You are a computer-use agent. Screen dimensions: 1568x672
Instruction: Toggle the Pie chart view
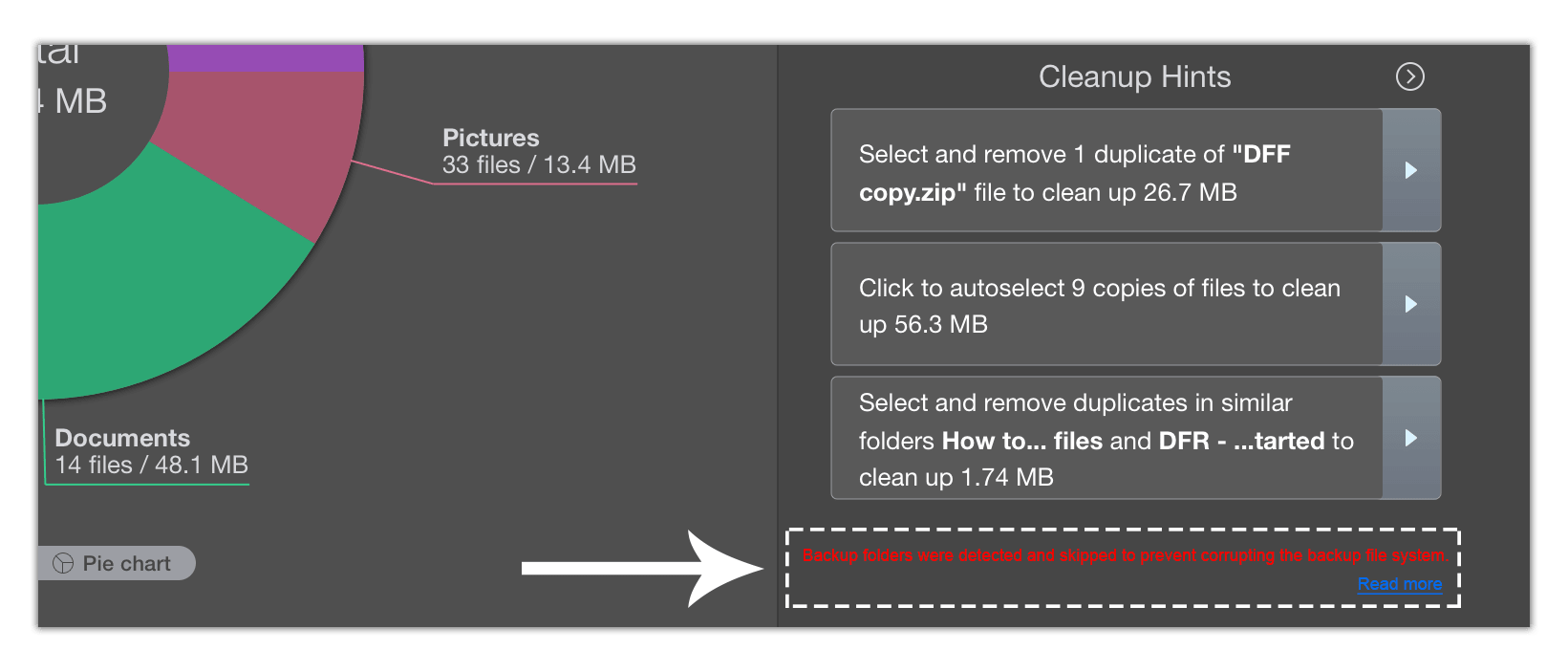[117, 563]
